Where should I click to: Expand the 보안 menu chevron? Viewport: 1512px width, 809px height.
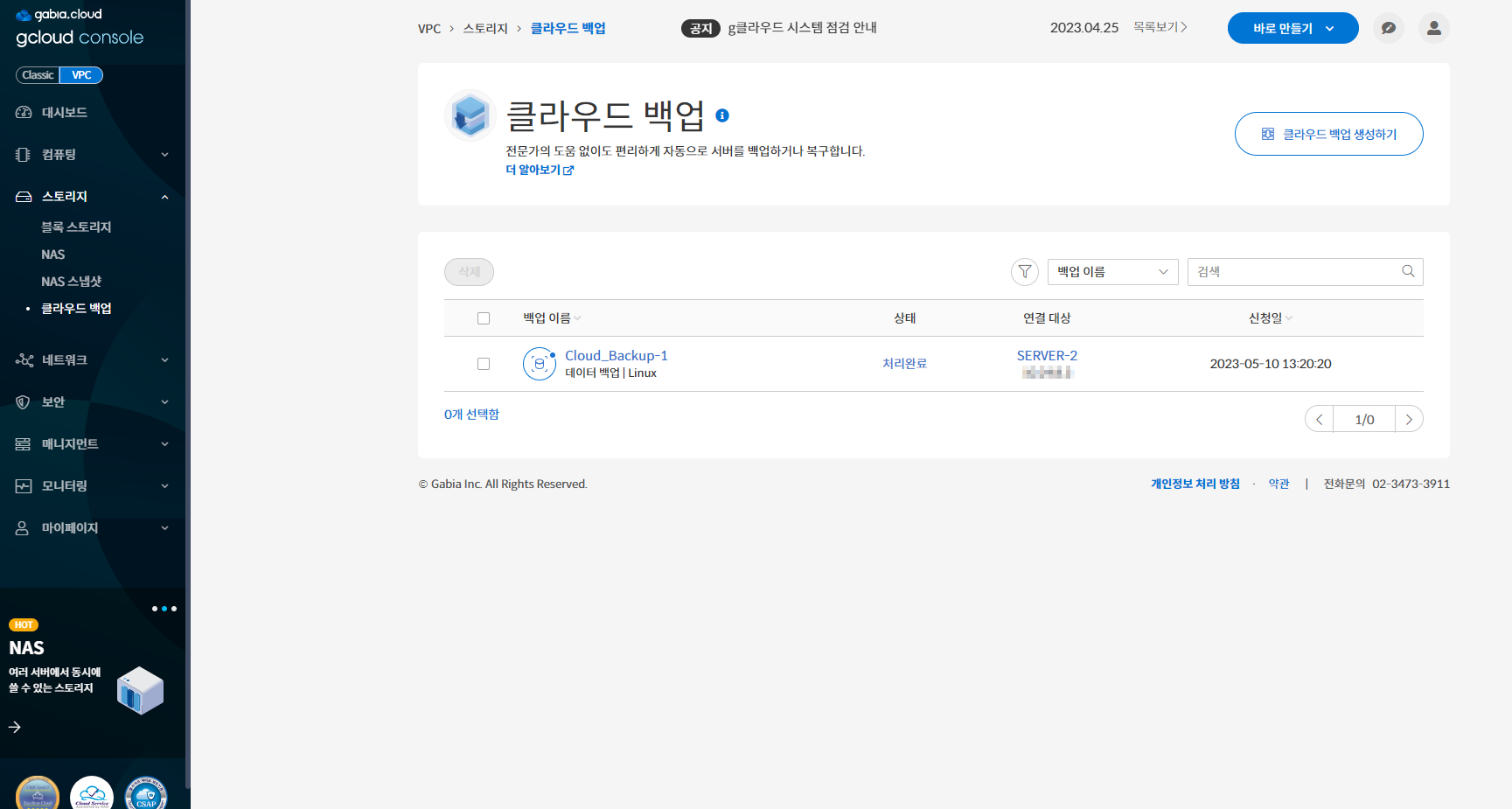[x=164, y=402]
